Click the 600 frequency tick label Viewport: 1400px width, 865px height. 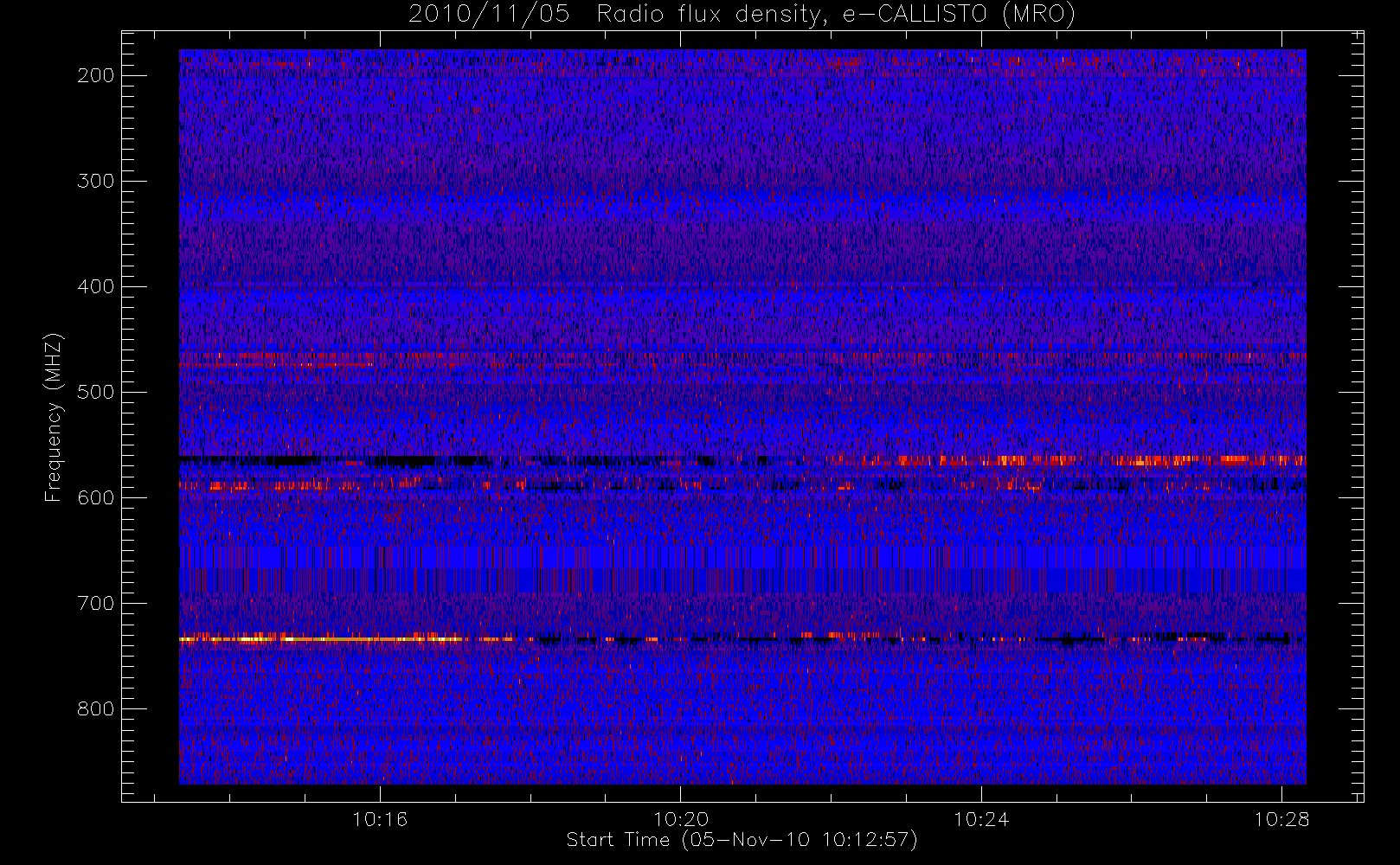click(95, 497)
